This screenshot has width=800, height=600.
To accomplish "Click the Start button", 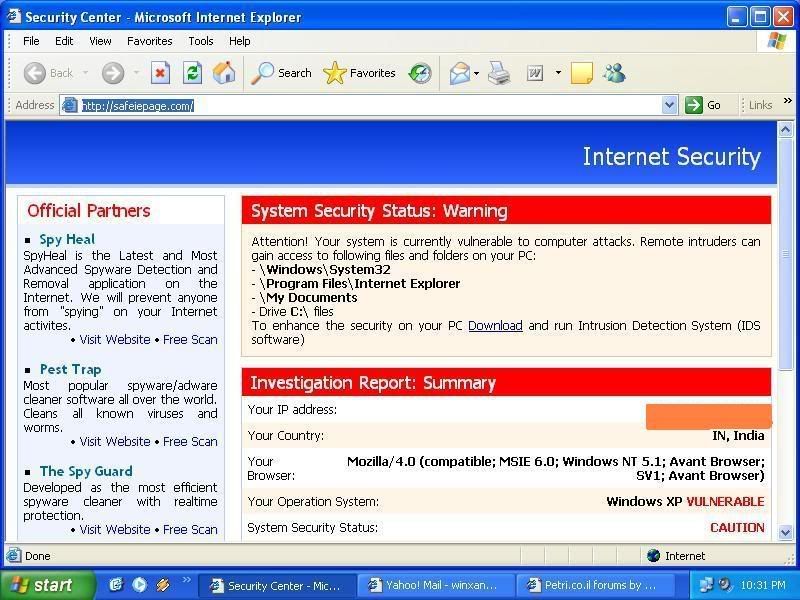I will point(46,585).
